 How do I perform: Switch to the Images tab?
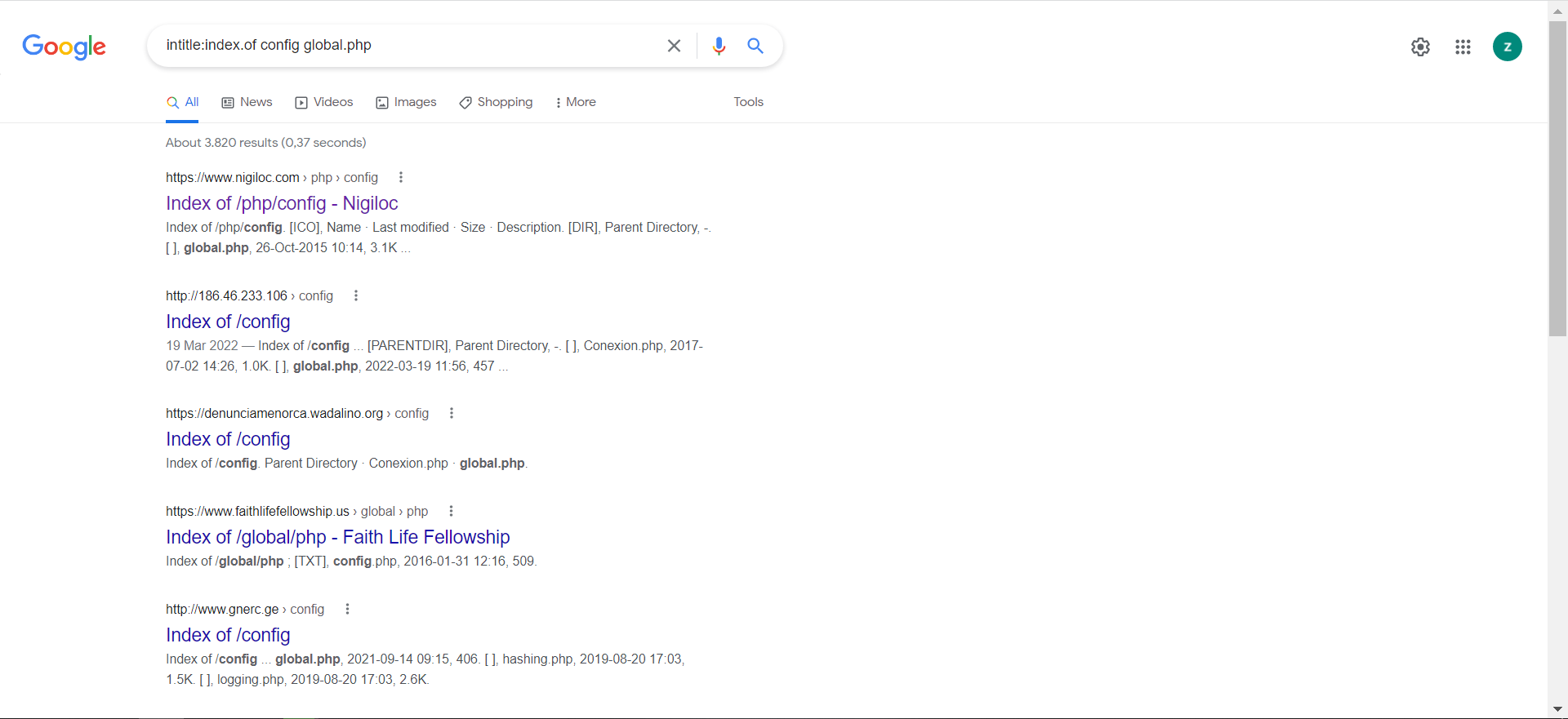[x=406, y=102]
